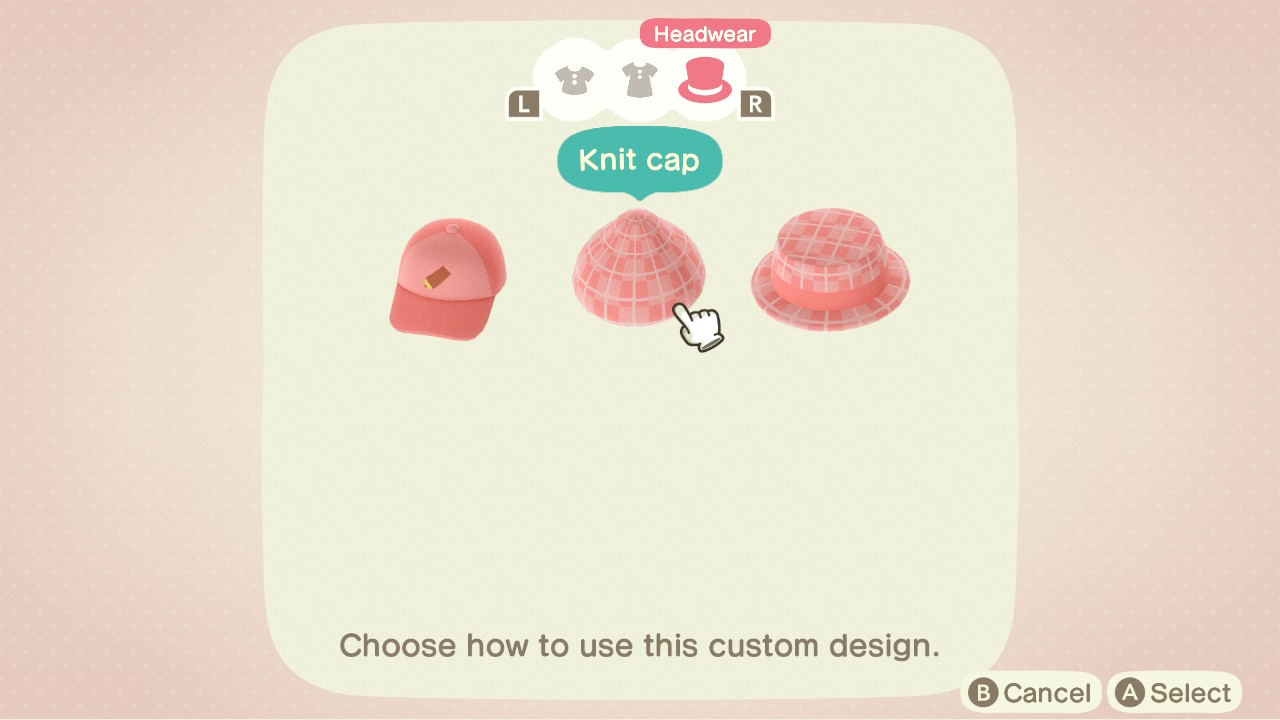Click the red brim of the baseball cap
Viewport: 1280px width, 720px height.
(x=438, y=311)
